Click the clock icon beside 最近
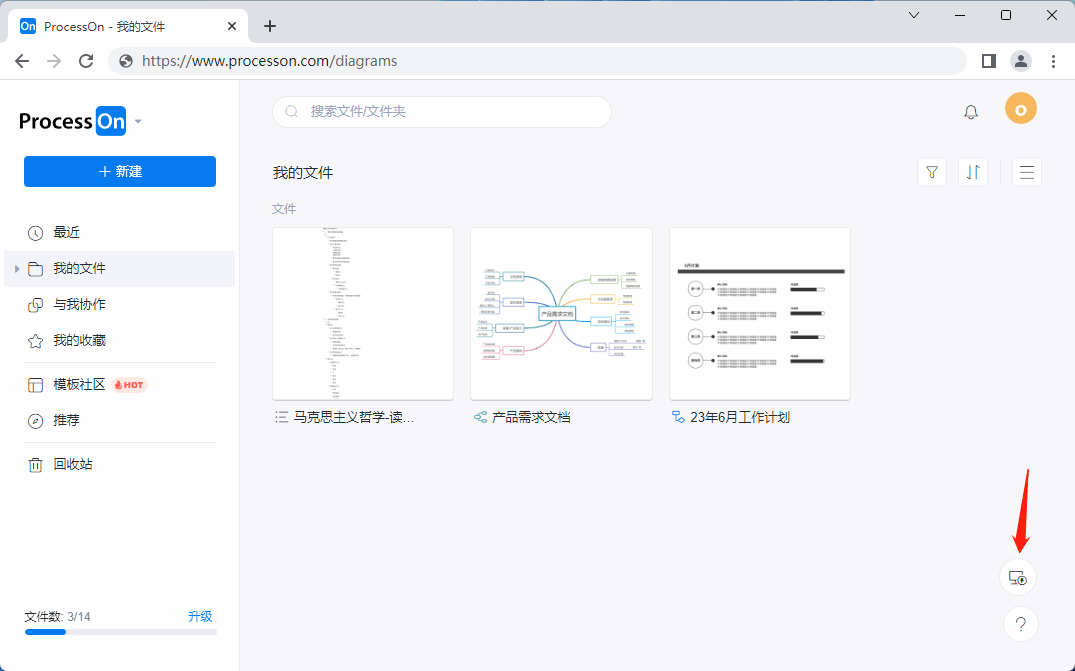The image size is (1075, 671). click(x=36, y=233)
